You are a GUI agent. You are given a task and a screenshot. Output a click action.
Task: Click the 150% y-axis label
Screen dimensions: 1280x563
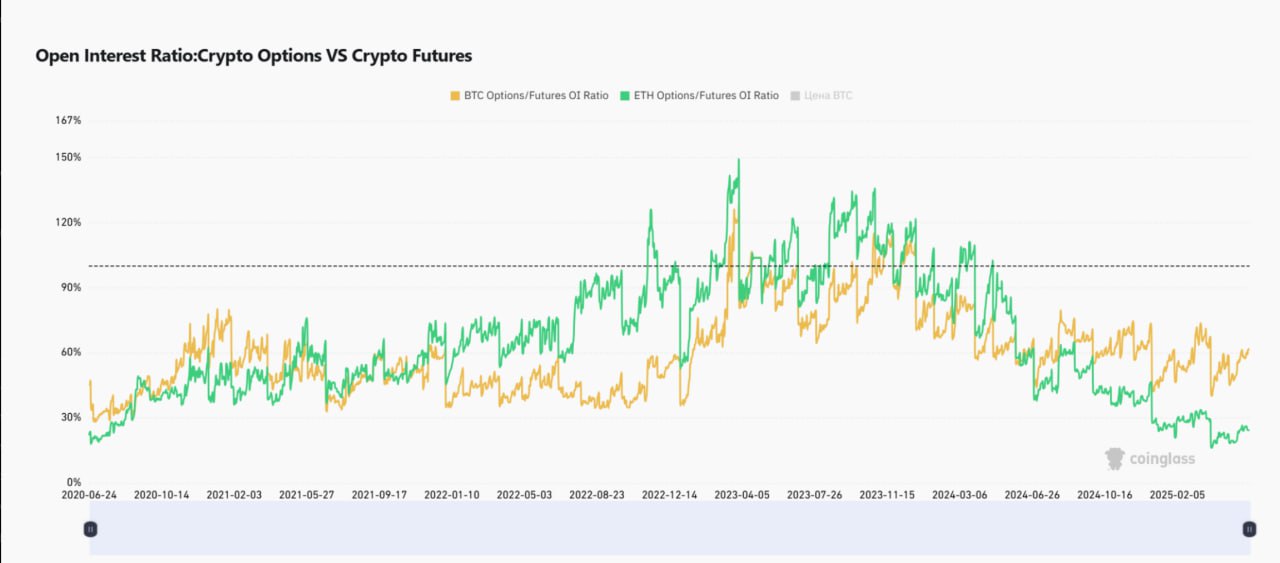(x=68, y=158)
